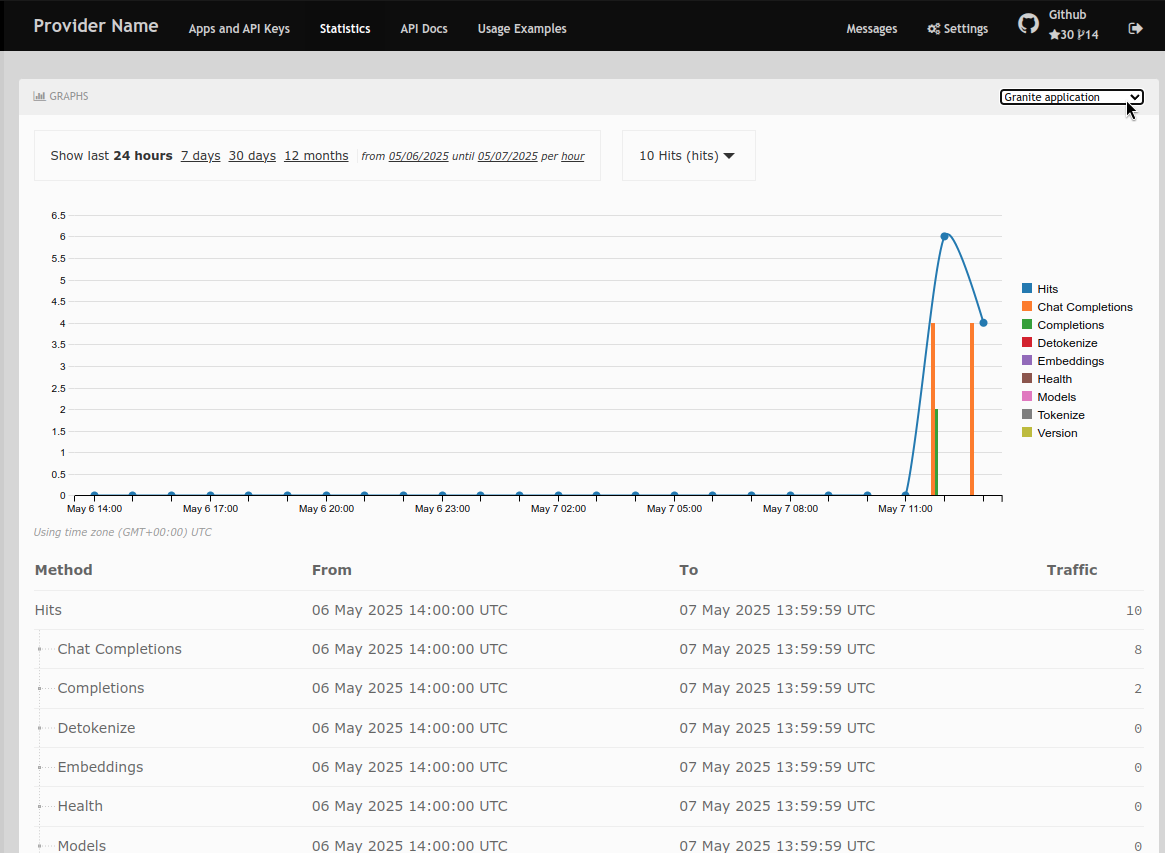
Task: Click the Provider Name brand link
Action: 96,25
